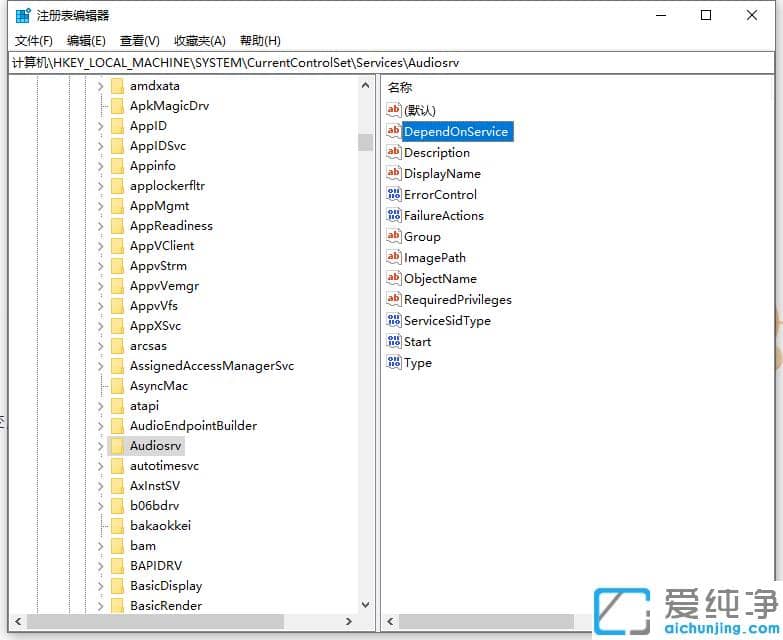Click the folder icon for Audiosrv key
This screenshot has width=783, height=640.
click(117, 446)
